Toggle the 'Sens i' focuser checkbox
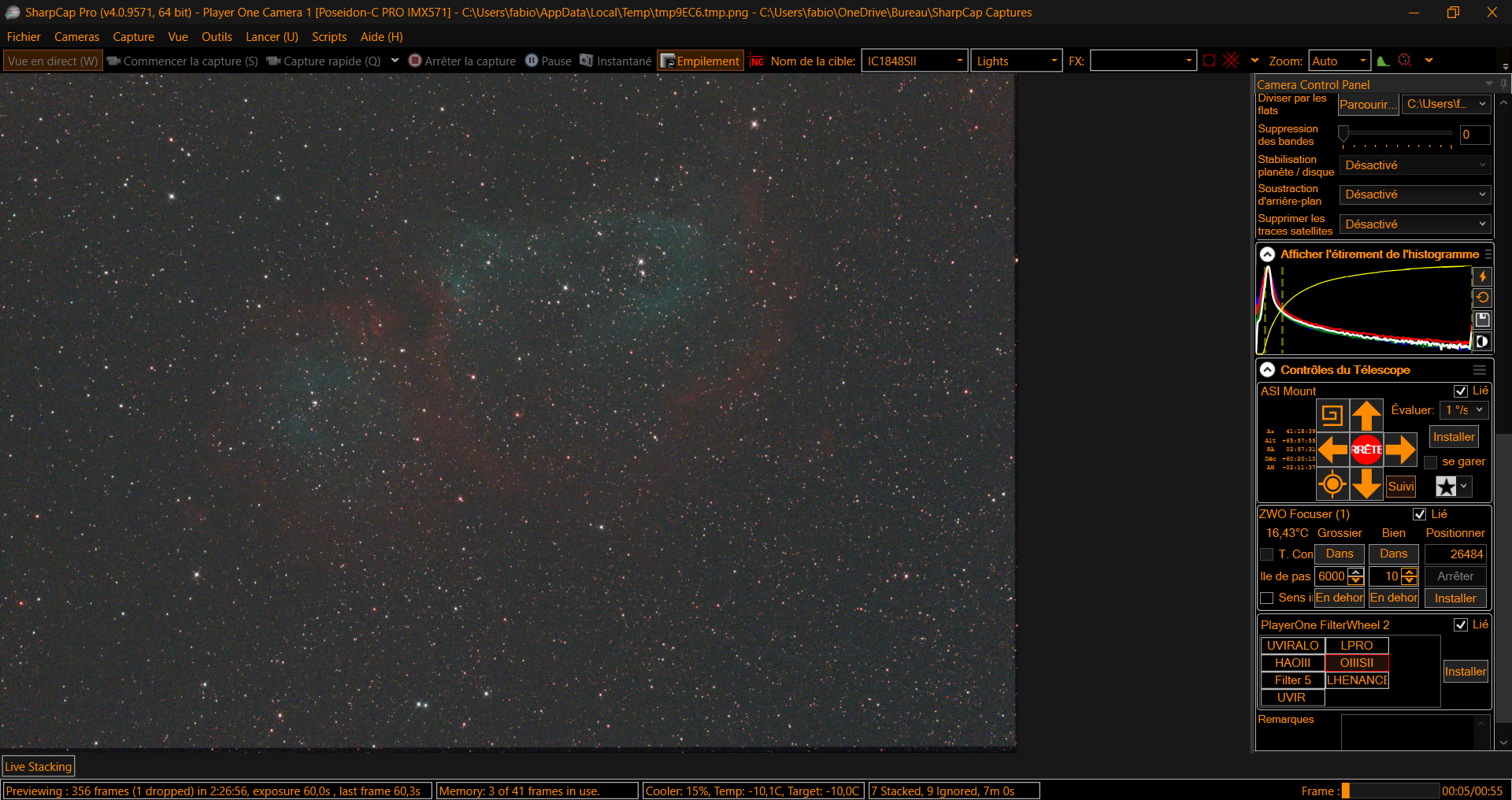The width and height of the screenshot is (1512, 800). click(x=1267, y=598)
